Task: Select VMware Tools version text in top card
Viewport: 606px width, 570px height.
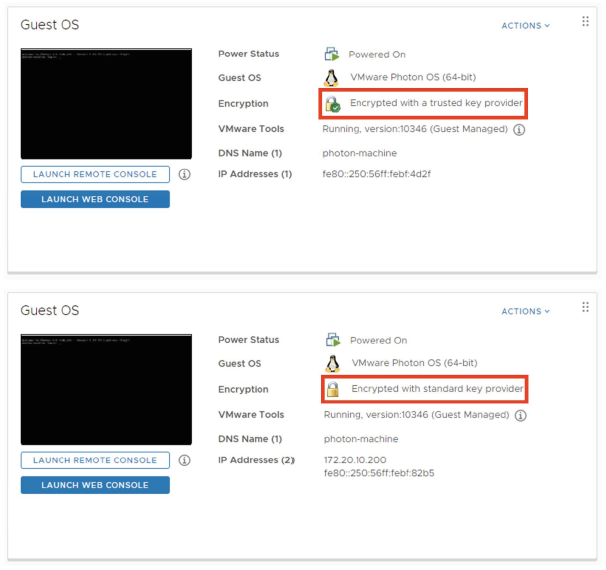Action: 415,129
